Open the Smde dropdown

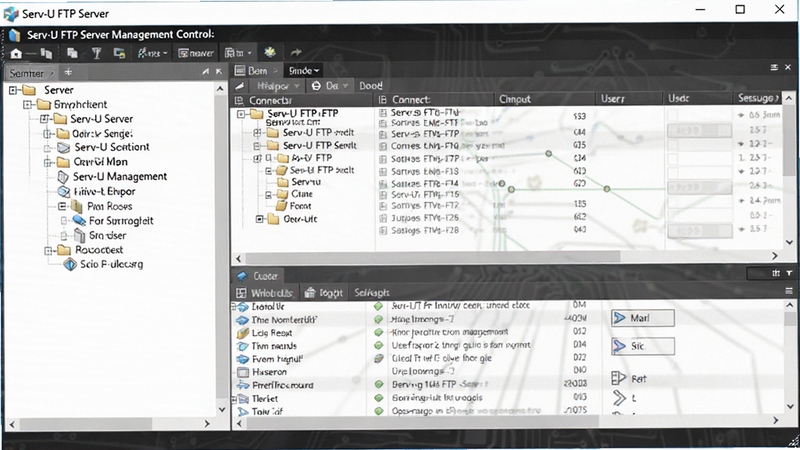point(304,70)
